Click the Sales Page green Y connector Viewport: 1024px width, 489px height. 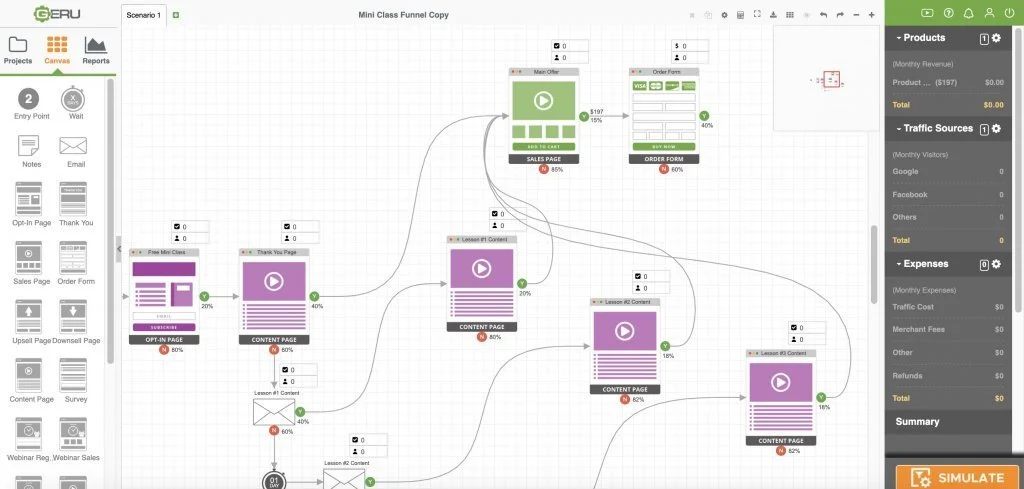pyautogui.click(x=584, y=116)
